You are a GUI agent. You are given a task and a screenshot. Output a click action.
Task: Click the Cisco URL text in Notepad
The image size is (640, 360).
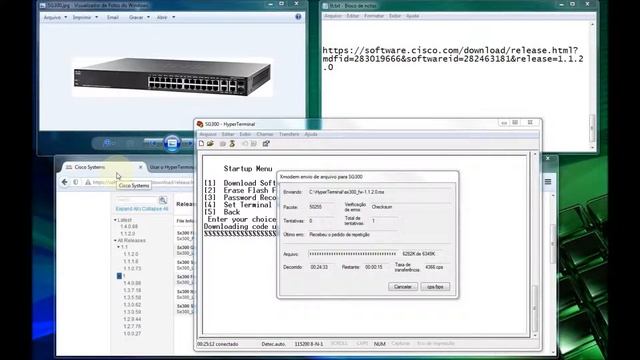coord(453,59)
